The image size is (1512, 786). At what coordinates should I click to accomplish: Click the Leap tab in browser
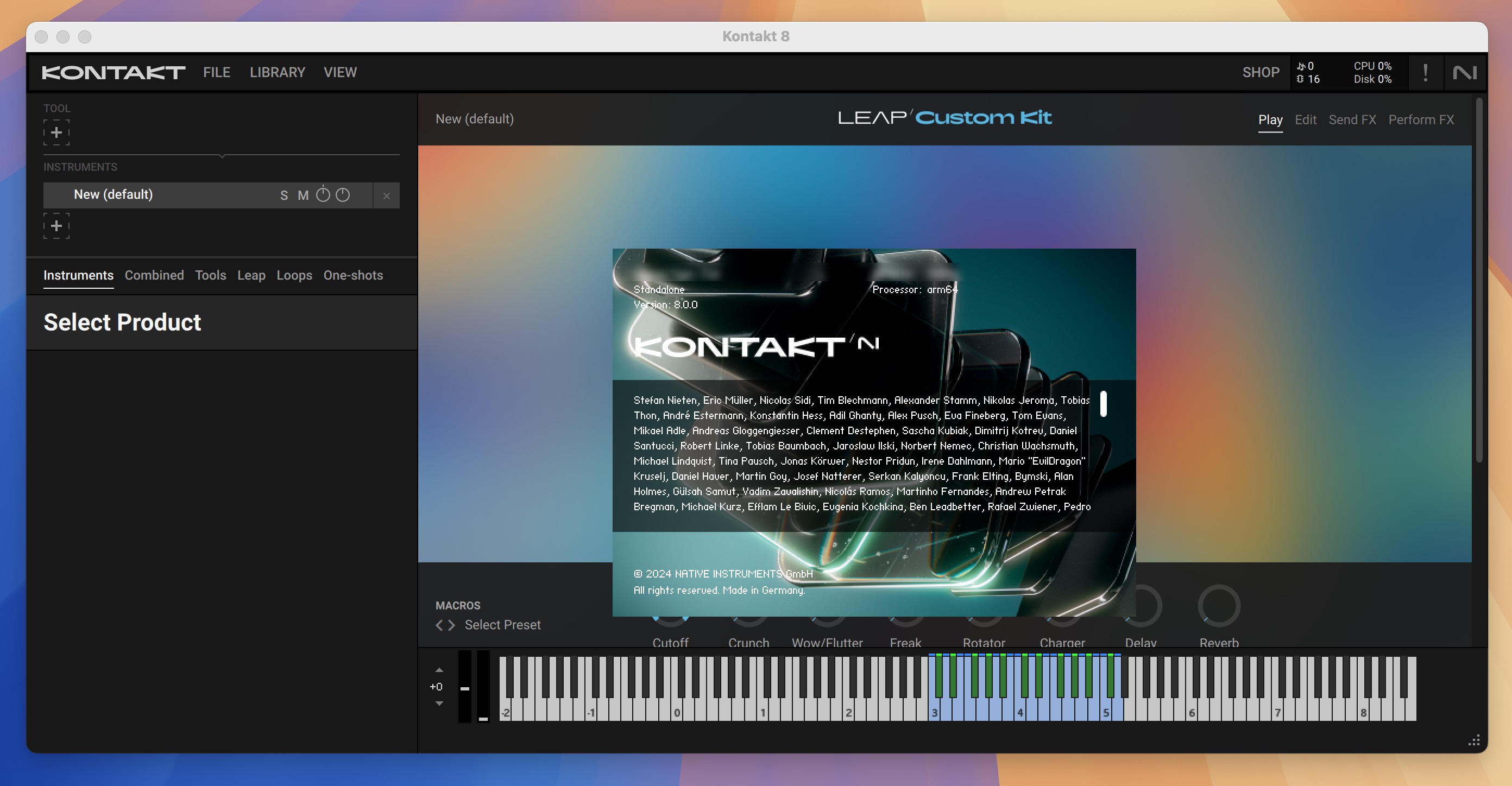[251, 275]
